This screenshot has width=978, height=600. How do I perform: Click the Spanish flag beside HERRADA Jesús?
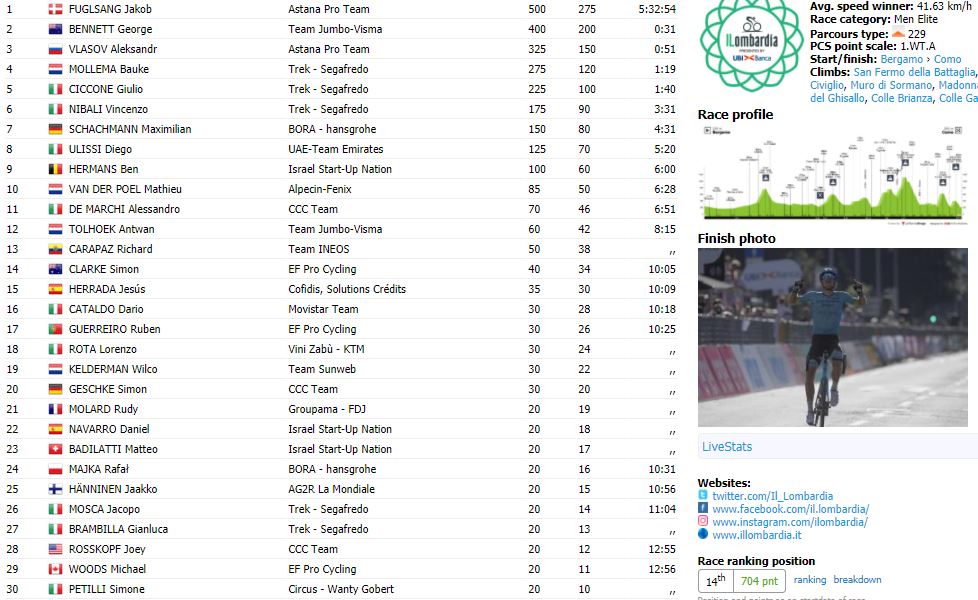point(56,289)
